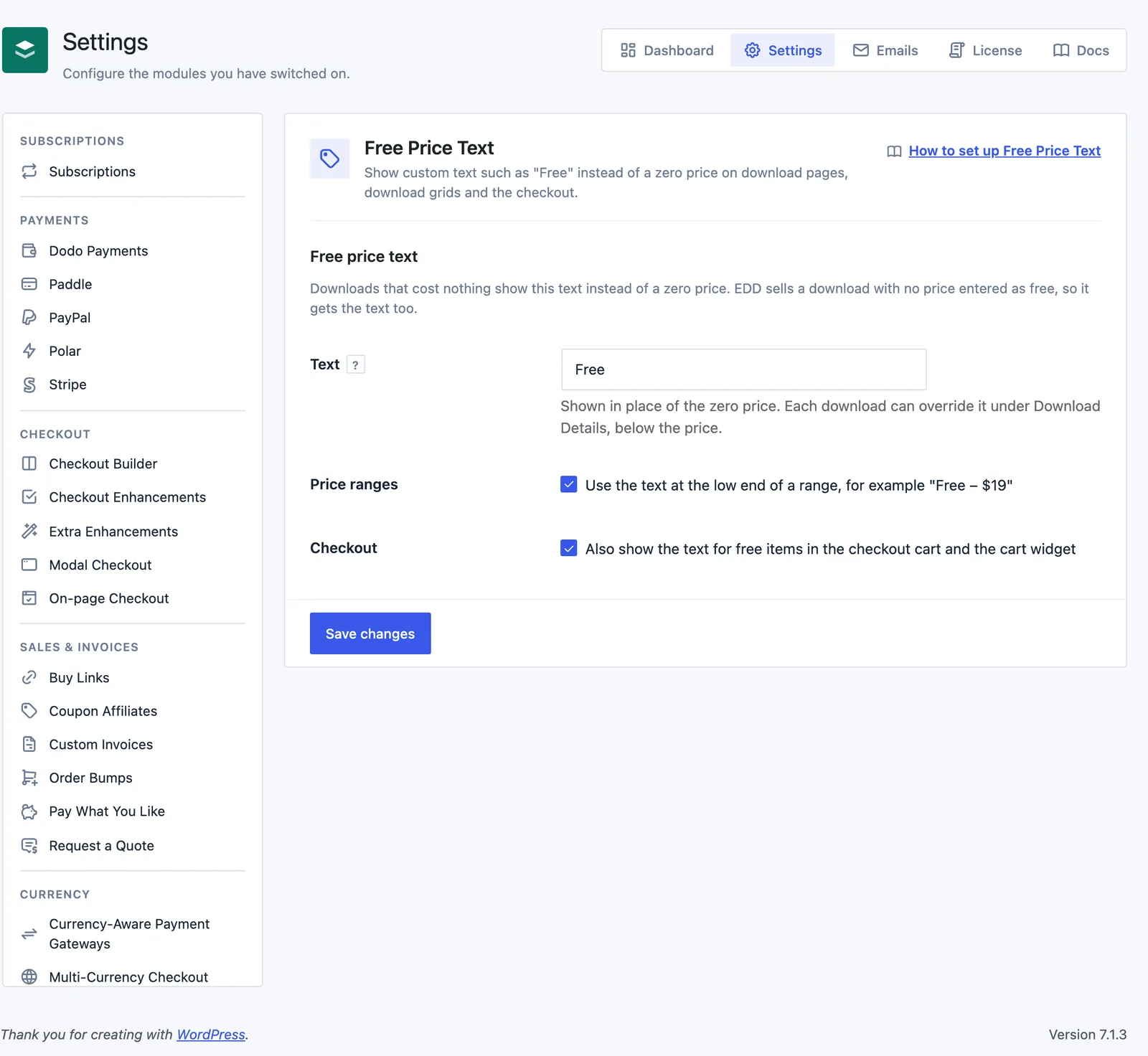Click the Stripe S icon
Image resolution: width=1148 pixels, height=1056 pixels.
(29, 385)
